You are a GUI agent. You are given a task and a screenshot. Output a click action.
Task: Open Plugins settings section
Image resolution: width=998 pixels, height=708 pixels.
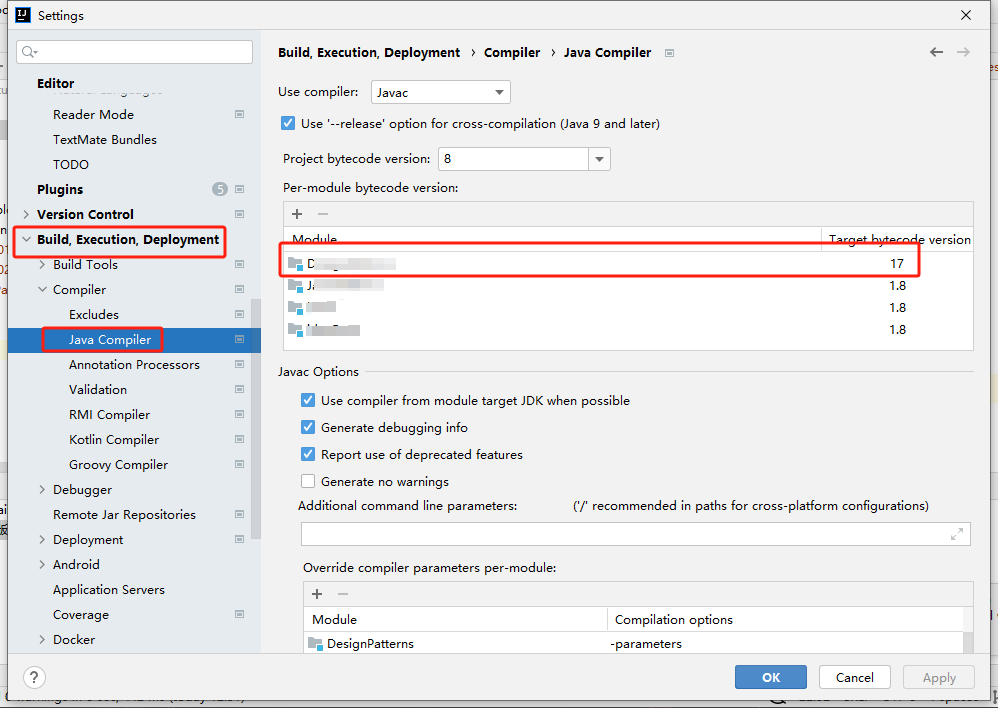click(x=60, y=189)
